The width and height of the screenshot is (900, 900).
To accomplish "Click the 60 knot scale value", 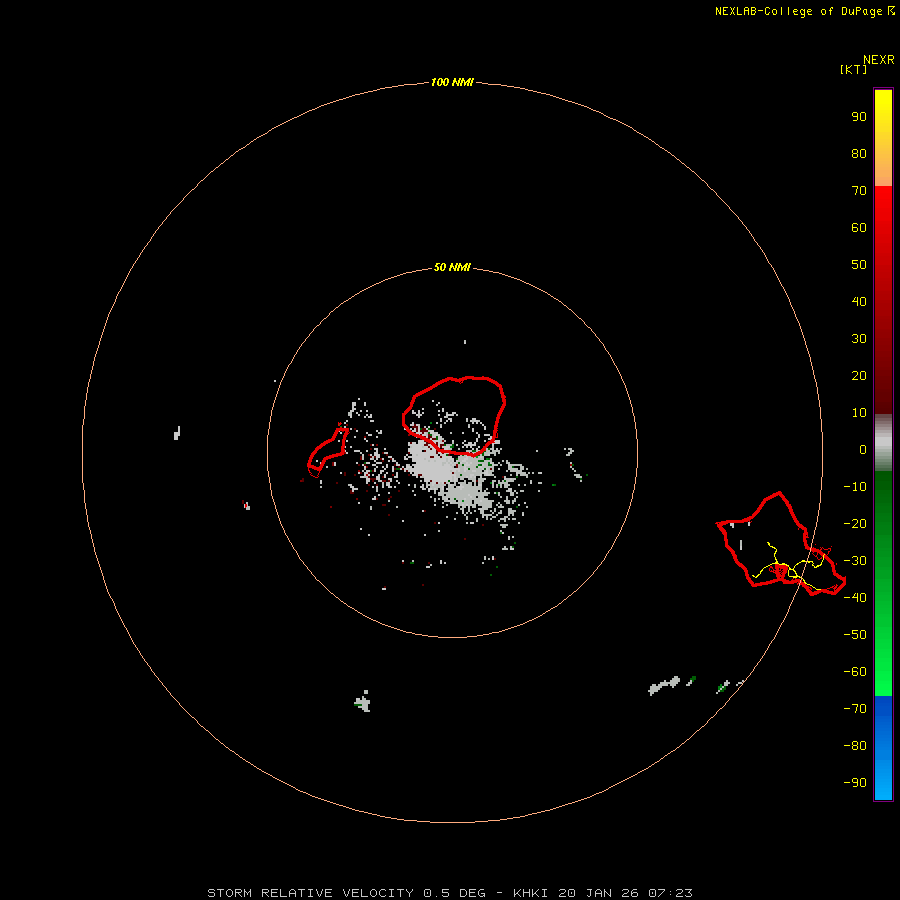I will (859, 228).
